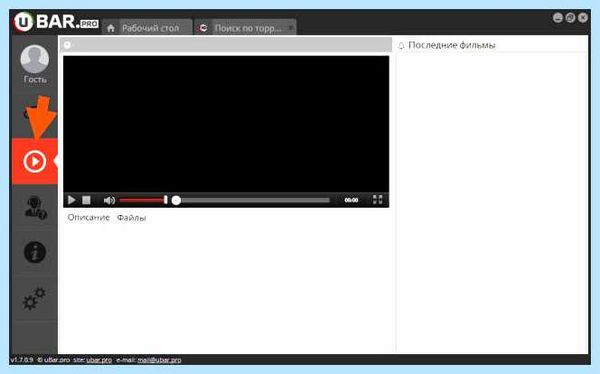600x374 pixels.
Task: Open the Файлы tab
Action: (x=131, y=218)
